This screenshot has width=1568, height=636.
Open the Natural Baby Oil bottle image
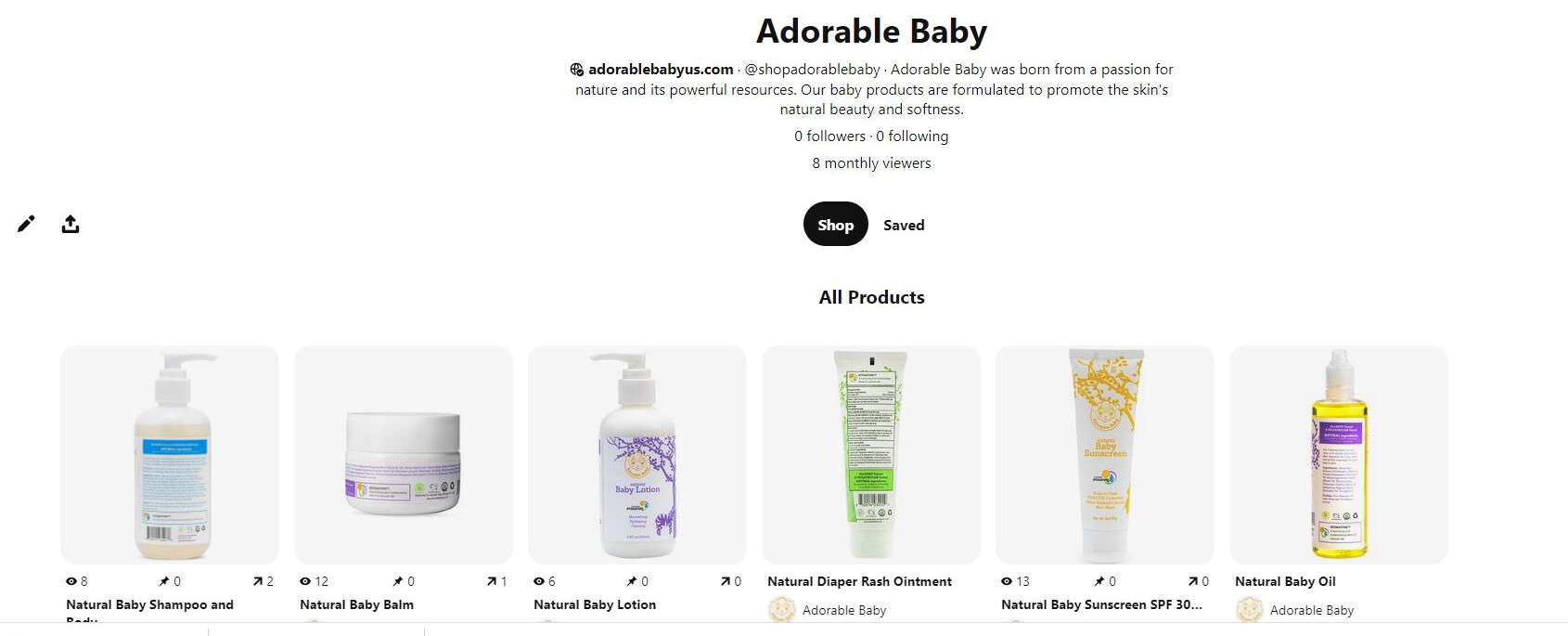[x=1338, y=454]
